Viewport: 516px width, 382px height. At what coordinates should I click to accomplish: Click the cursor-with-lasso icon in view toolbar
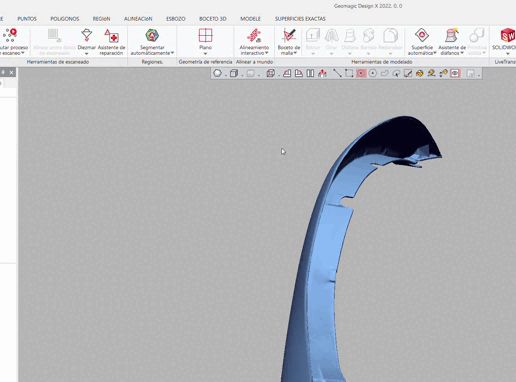pyautogui.click(x=396, y=73)
